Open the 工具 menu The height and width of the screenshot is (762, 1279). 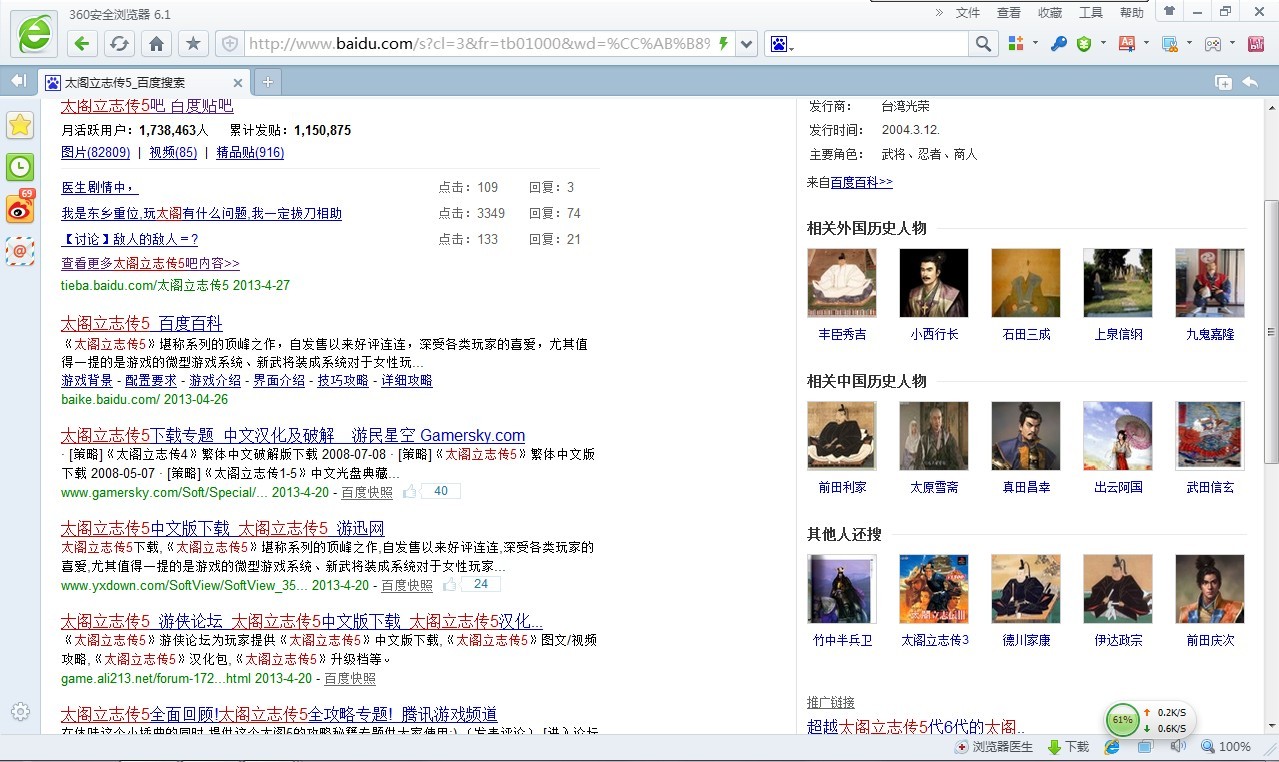1091,13
